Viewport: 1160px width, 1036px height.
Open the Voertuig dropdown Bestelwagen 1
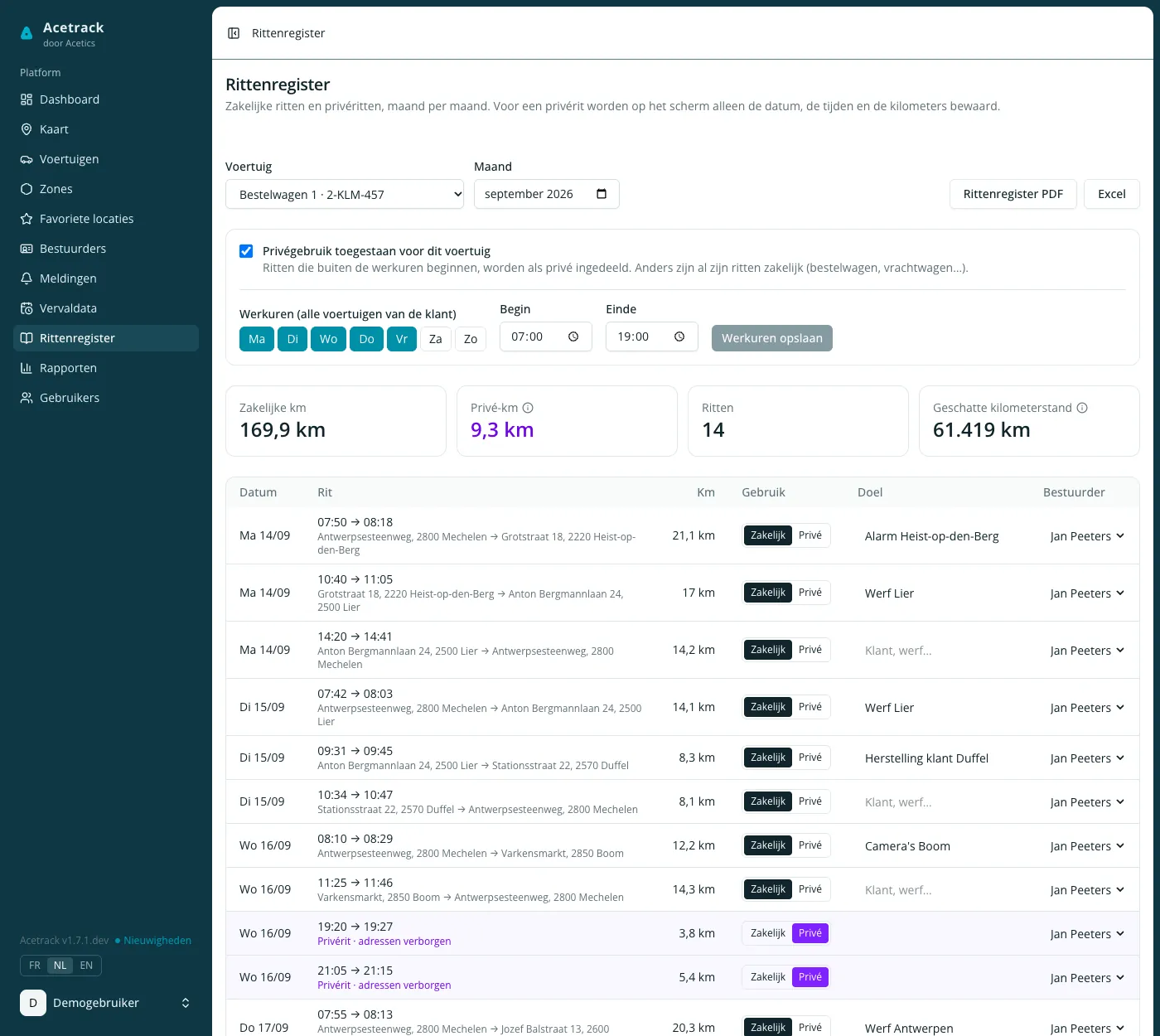[x=345, y=194]
